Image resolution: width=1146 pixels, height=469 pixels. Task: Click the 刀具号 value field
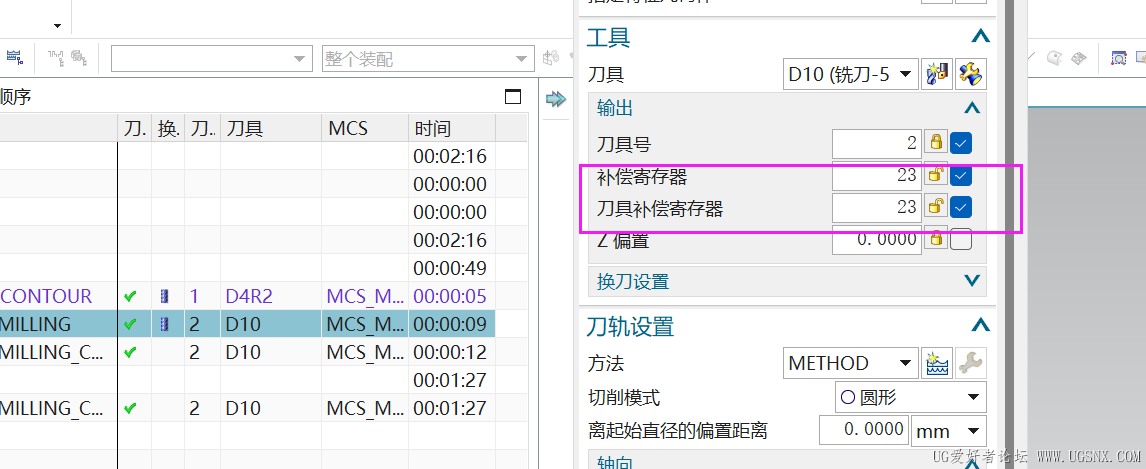877,142
